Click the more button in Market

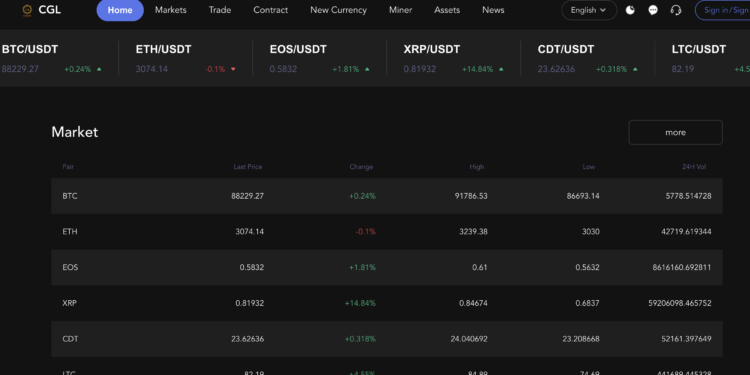(x=675, y=132)
